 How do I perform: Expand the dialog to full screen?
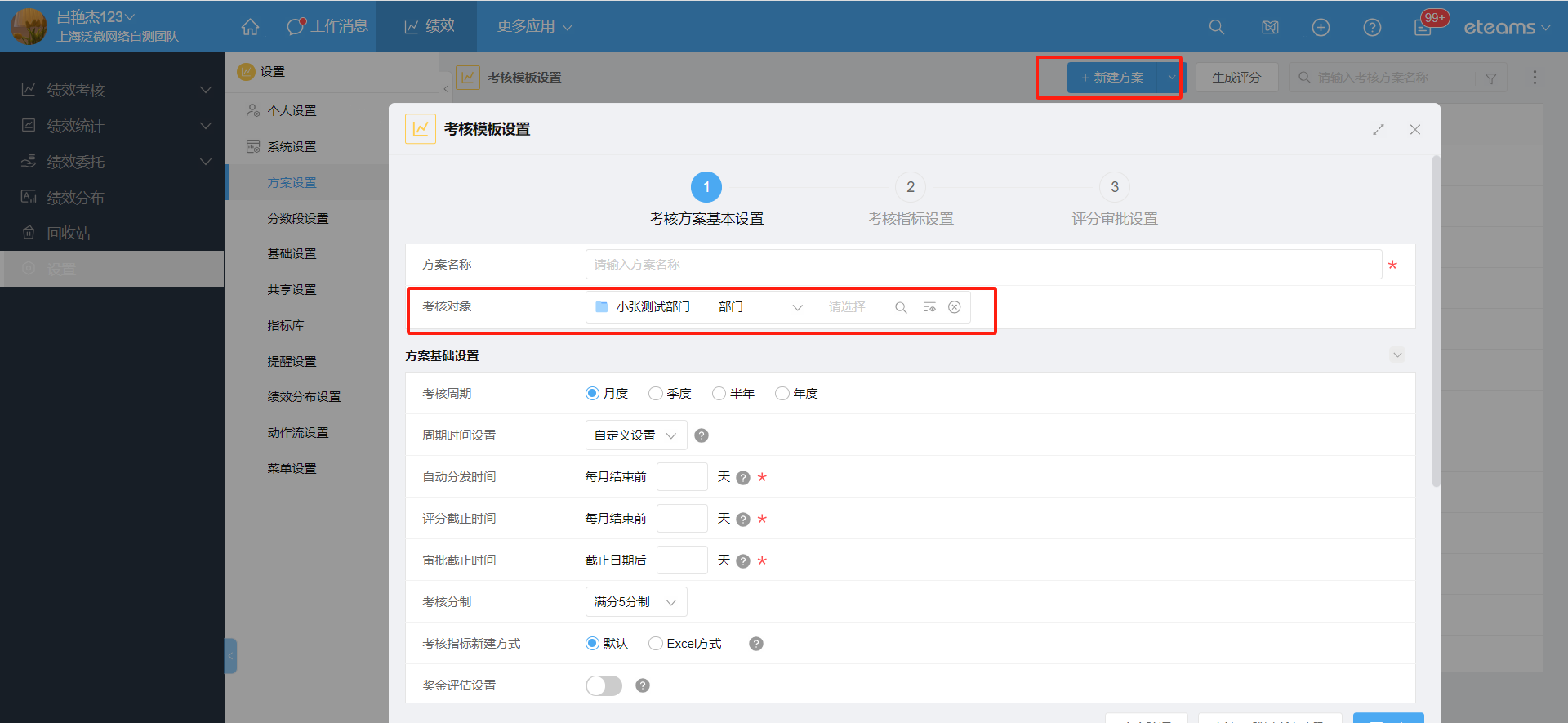[1379, 129]
